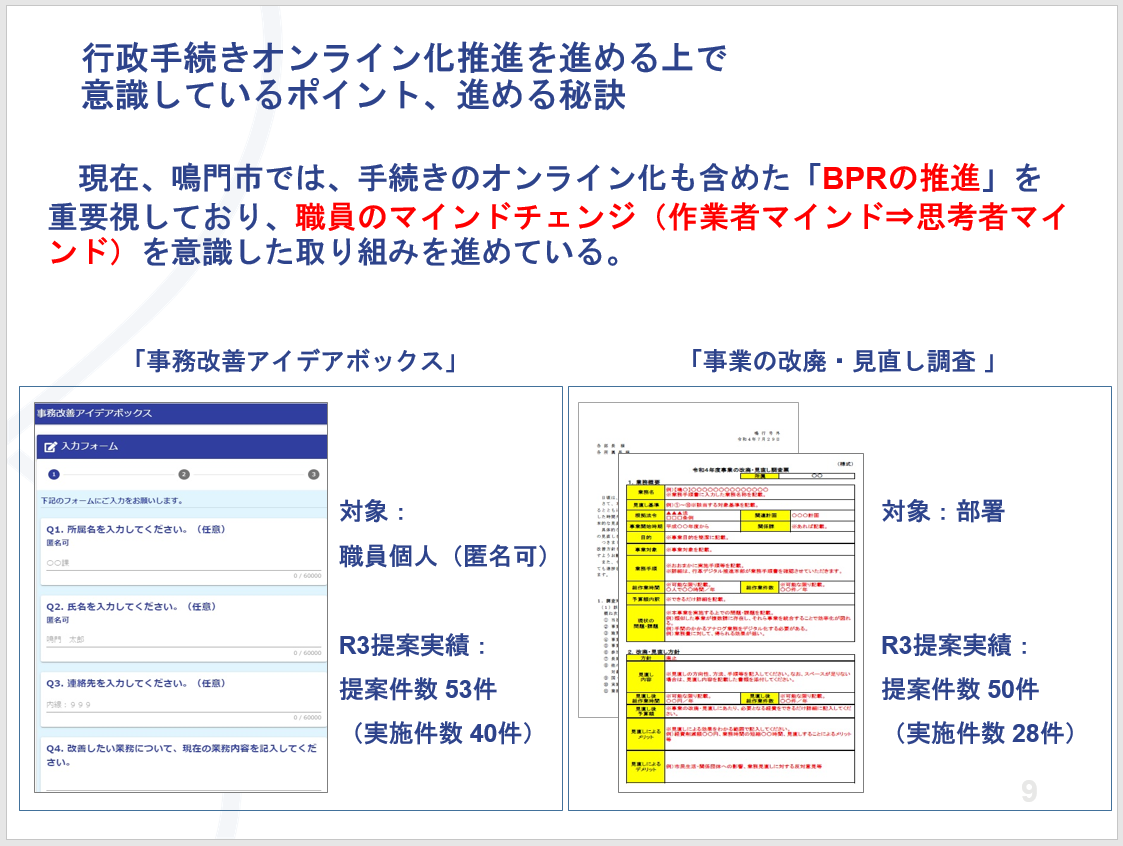Click the text （実施件数 40件）

(x=445, y=733)
